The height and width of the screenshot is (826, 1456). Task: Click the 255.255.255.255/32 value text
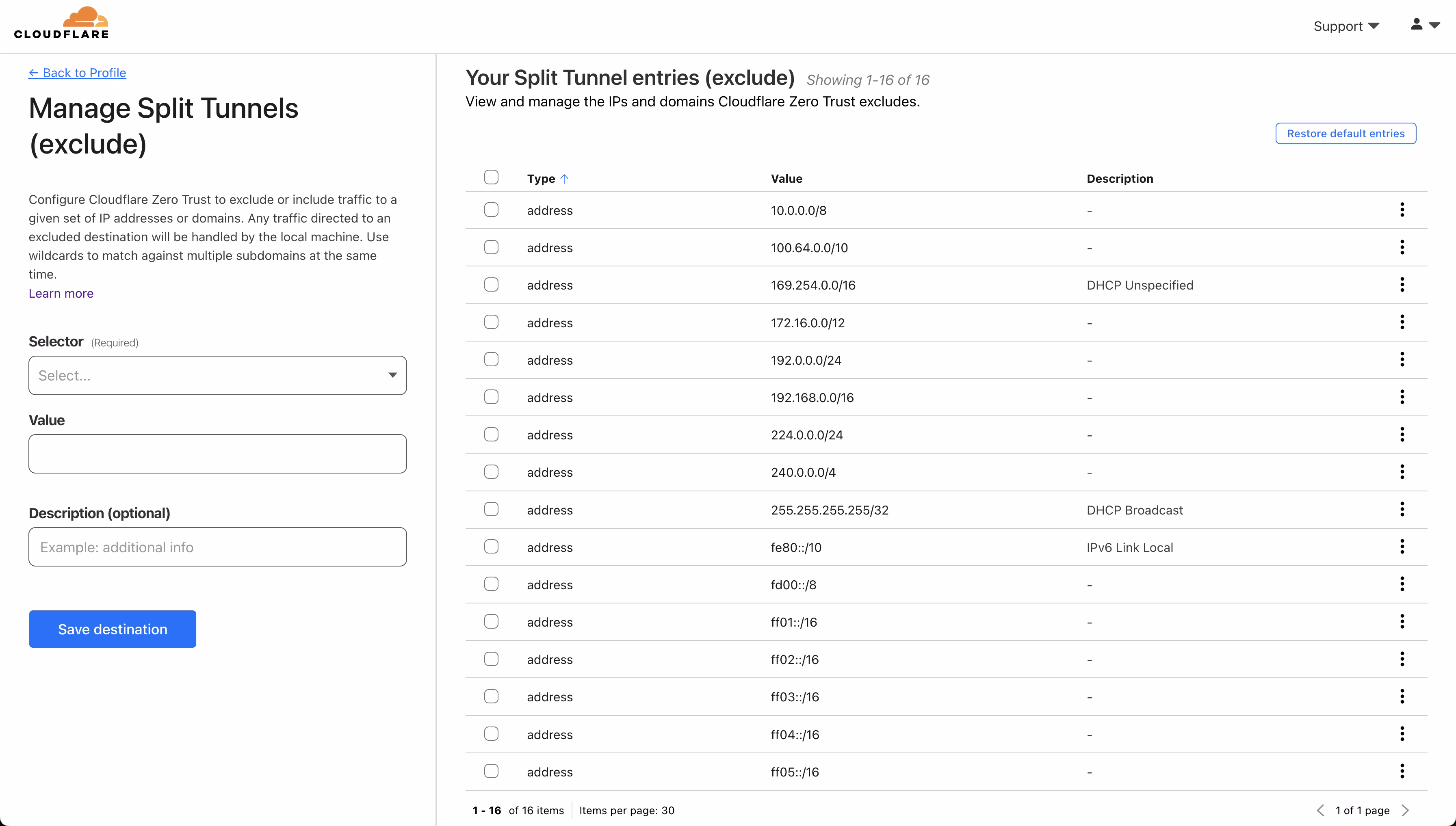[830, 510]
